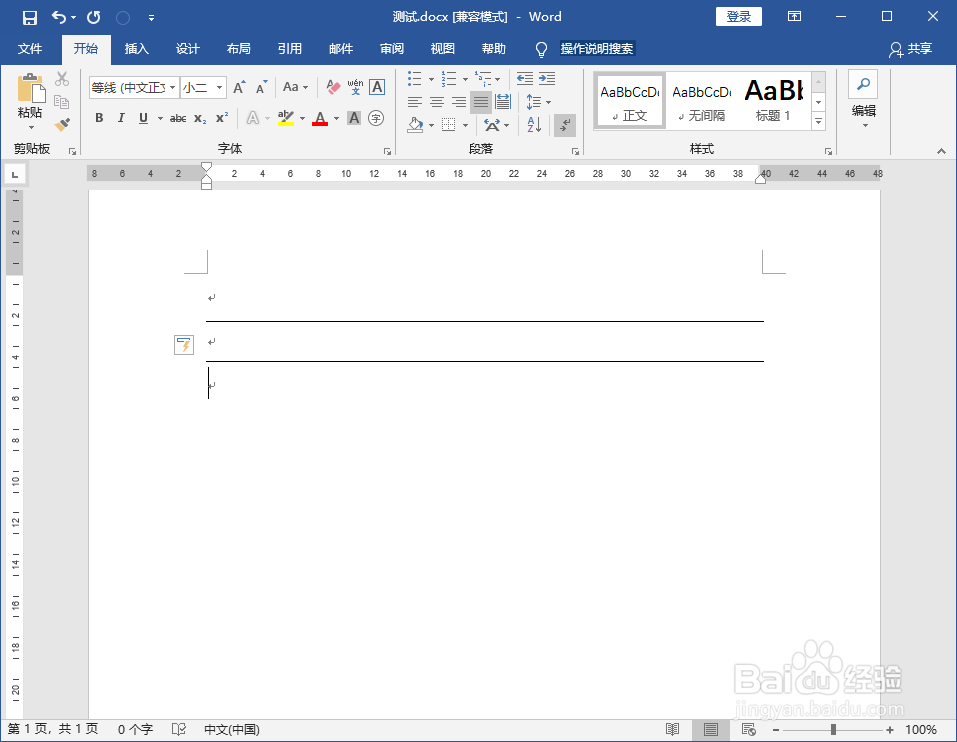
Task: Open Phonetic Guide (wén) tool
Action: (355, 87)
